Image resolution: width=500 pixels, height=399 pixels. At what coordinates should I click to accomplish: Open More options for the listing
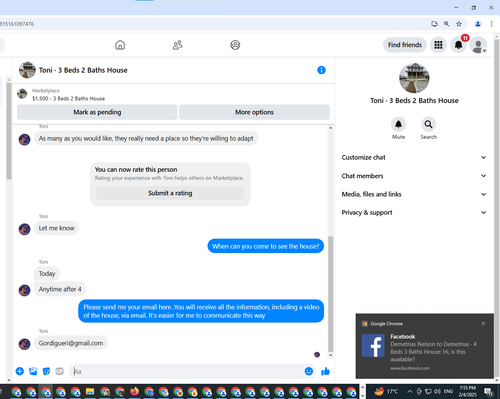coord(254,112)
